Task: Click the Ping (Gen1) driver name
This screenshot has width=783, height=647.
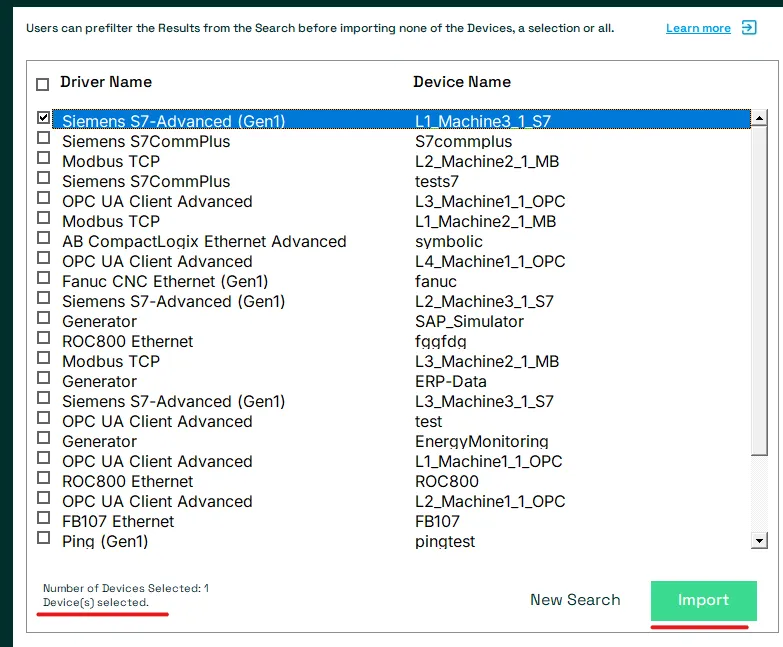Action: (105, 541)
